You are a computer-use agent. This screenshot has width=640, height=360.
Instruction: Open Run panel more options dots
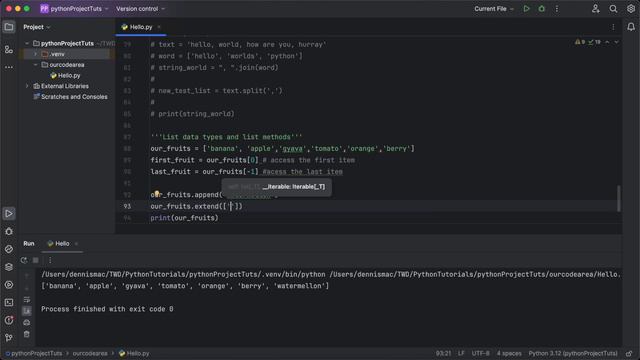[50, 260]
